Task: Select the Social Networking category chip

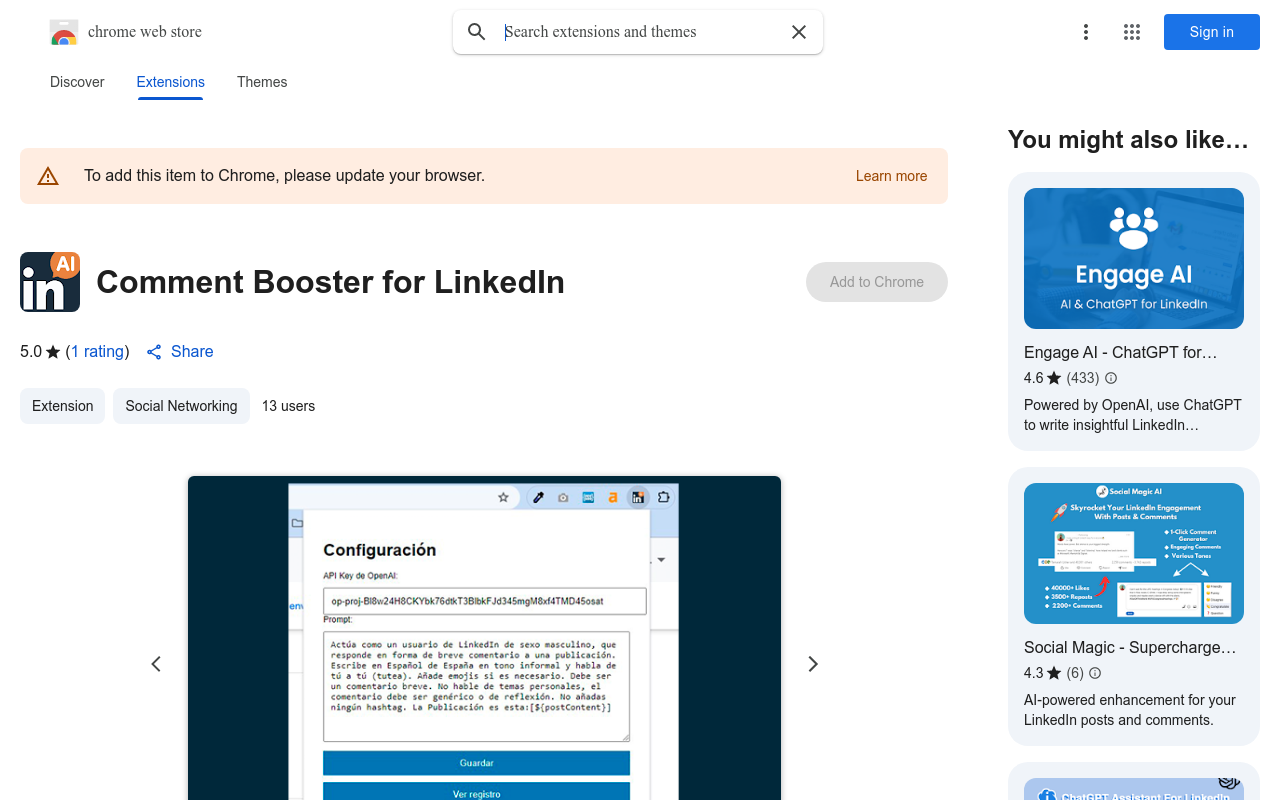Action: tap(181, 406)
